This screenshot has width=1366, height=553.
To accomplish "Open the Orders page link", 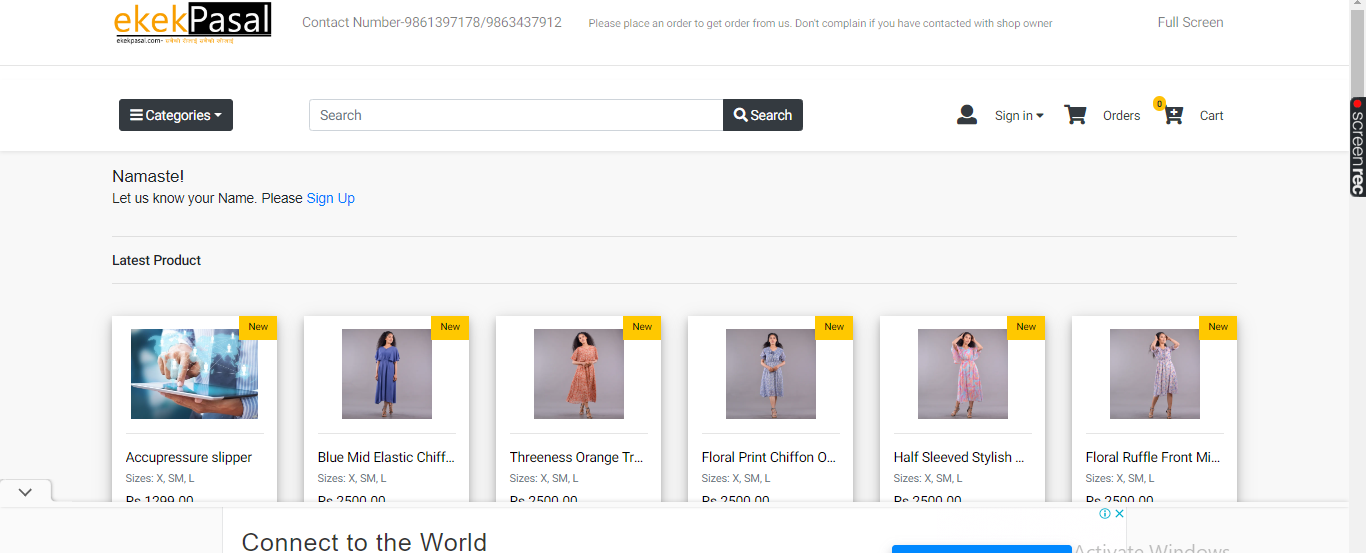I will [1121, 116].
